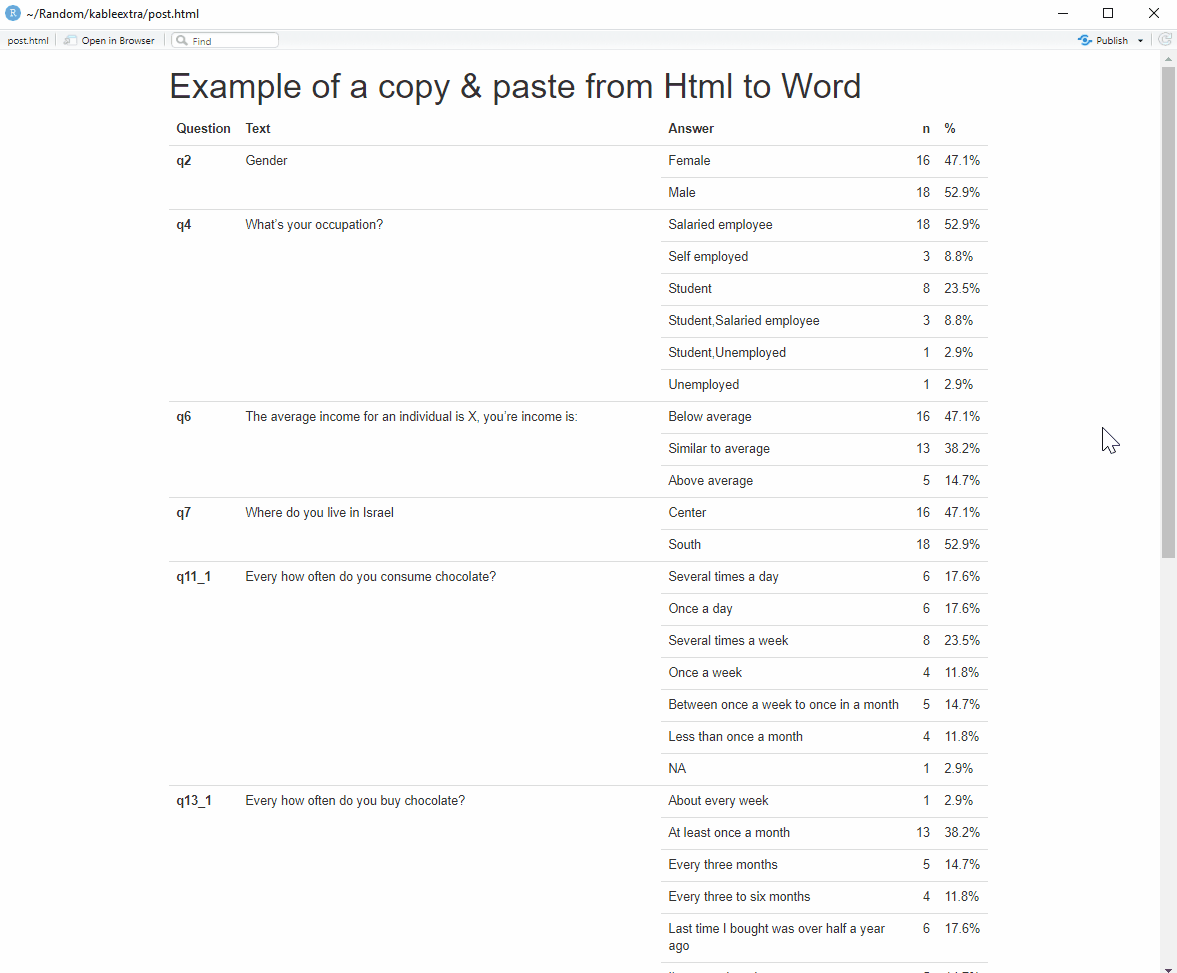Minimize the viewer window
Screen dimensions: 1177x973
[1063, 13]
